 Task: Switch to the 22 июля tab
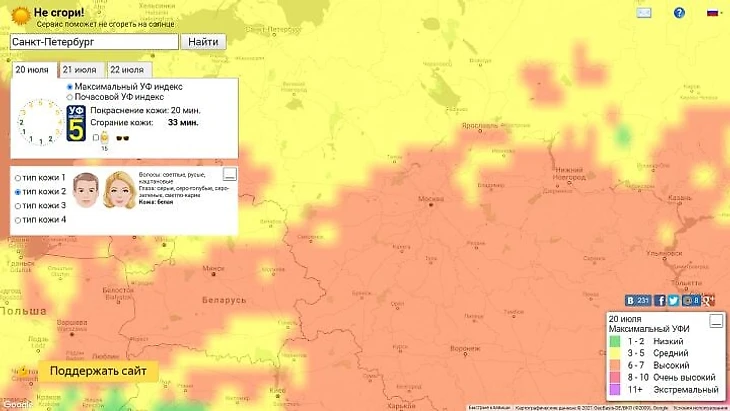click(128, 70)
